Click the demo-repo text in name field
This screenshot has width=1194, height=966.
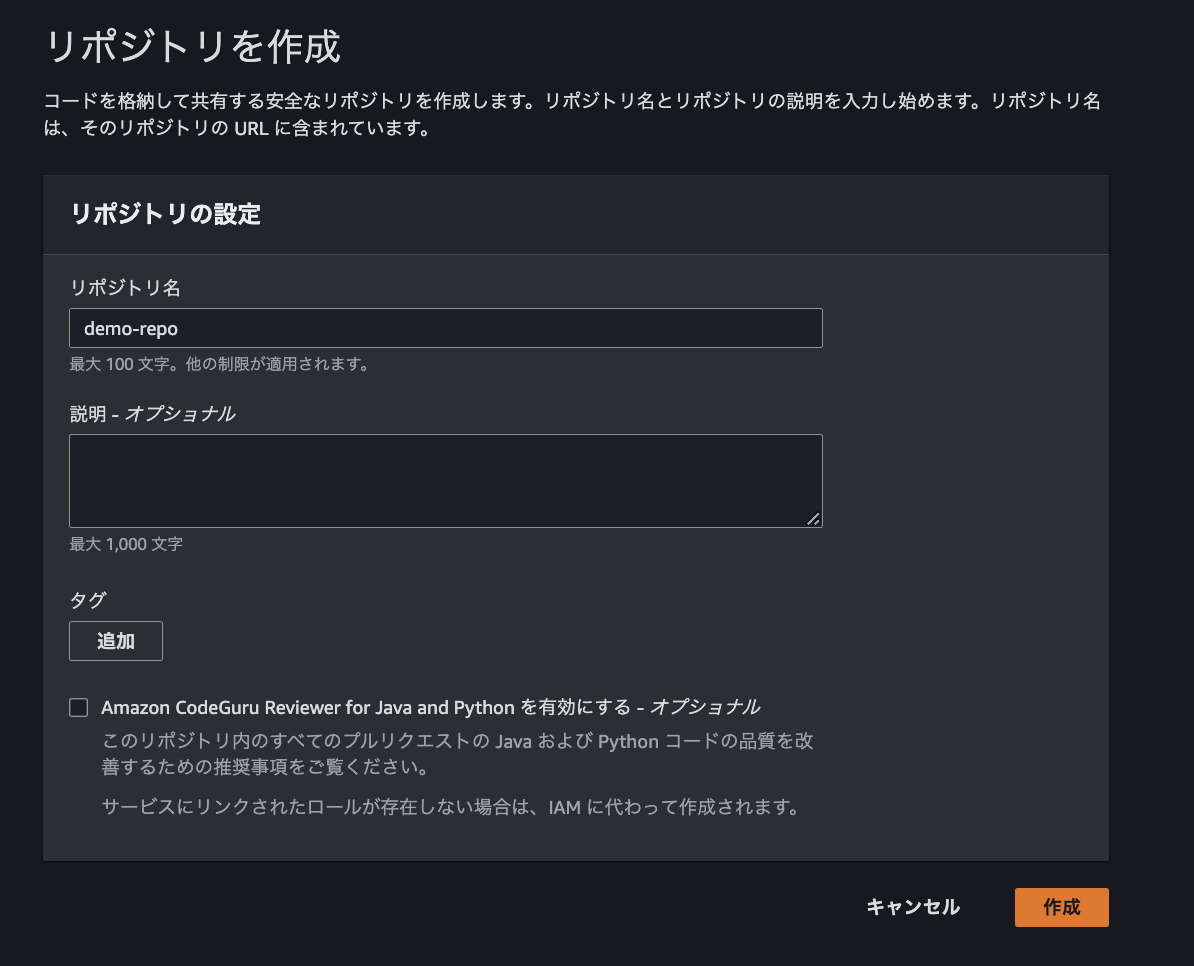131,328
